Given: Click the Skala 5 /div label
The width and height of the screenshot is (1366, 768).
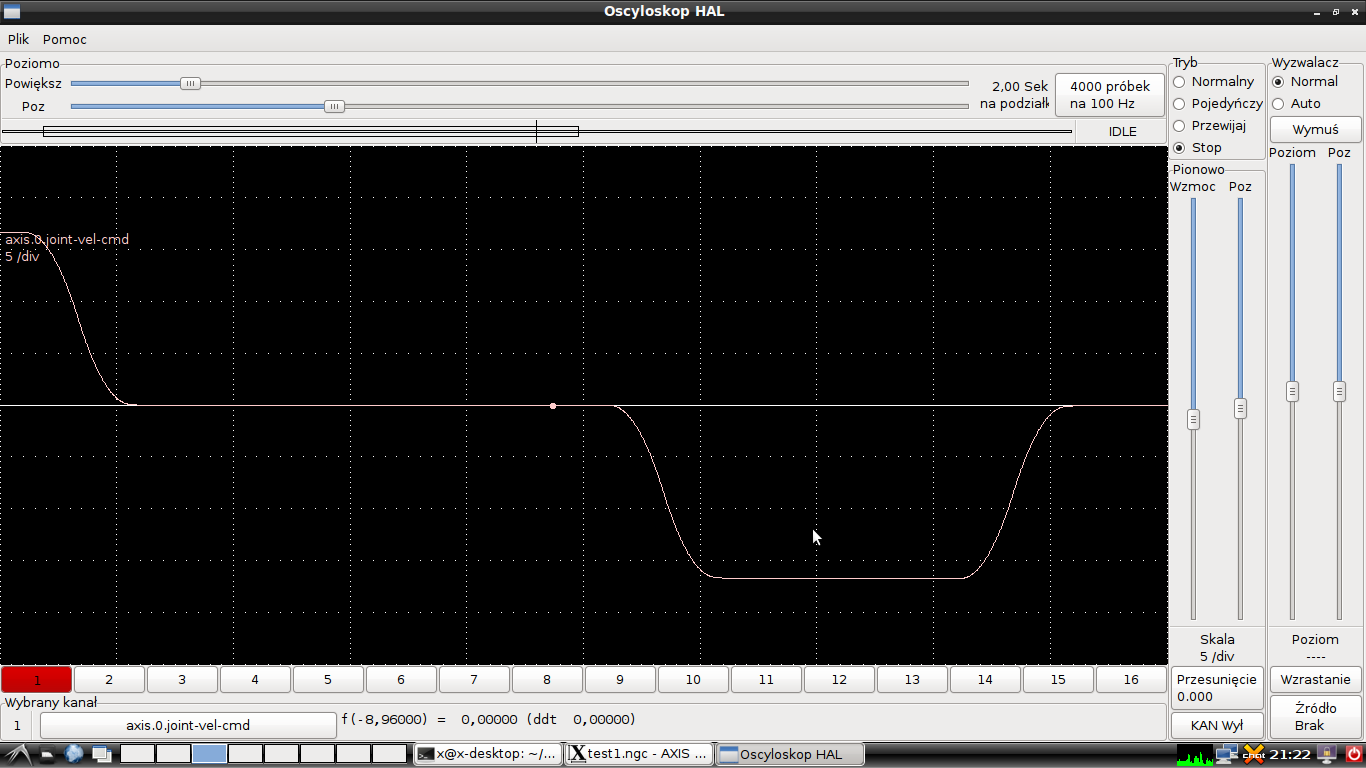Looking at the screenshot, I should (1217, 648).
